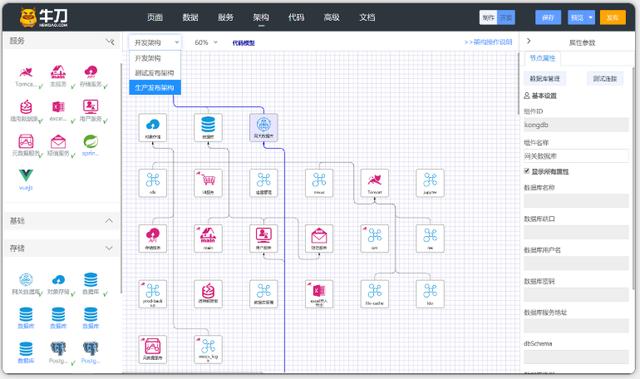Image resolution: width=640 pixels, height=379 pixels.
Task: Click the blue 保存 button
Action: pos(548,18)
